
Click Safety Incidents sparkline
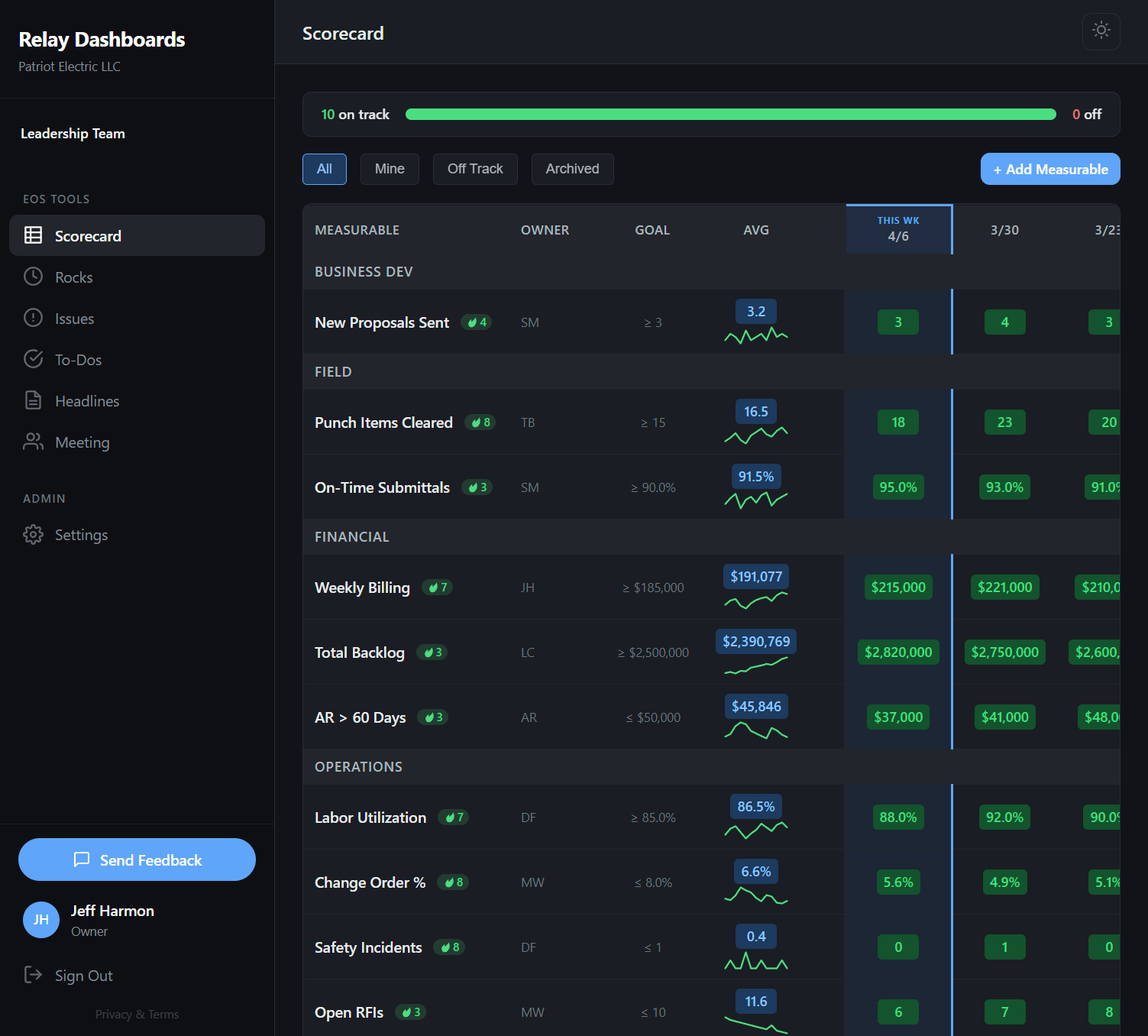point(756,961)
